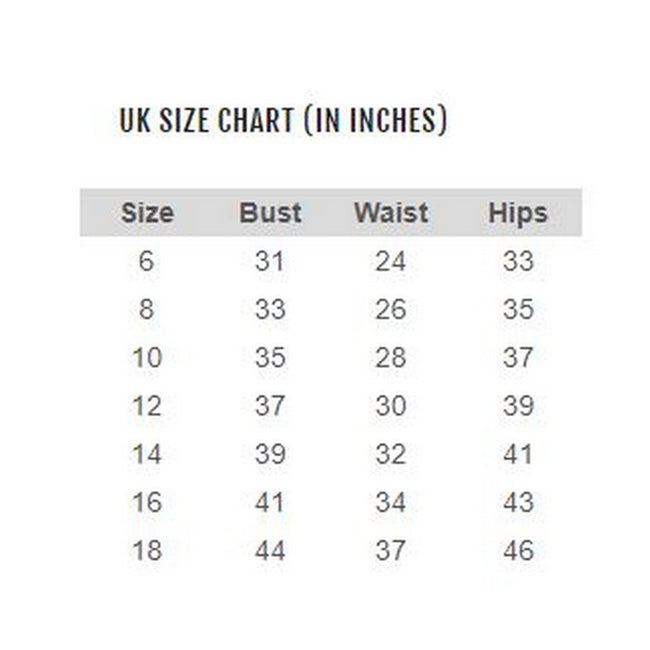The height and width of the screenshot is (650, 650).
Task: Click the Size column header
Action: (x=147, y=213)
